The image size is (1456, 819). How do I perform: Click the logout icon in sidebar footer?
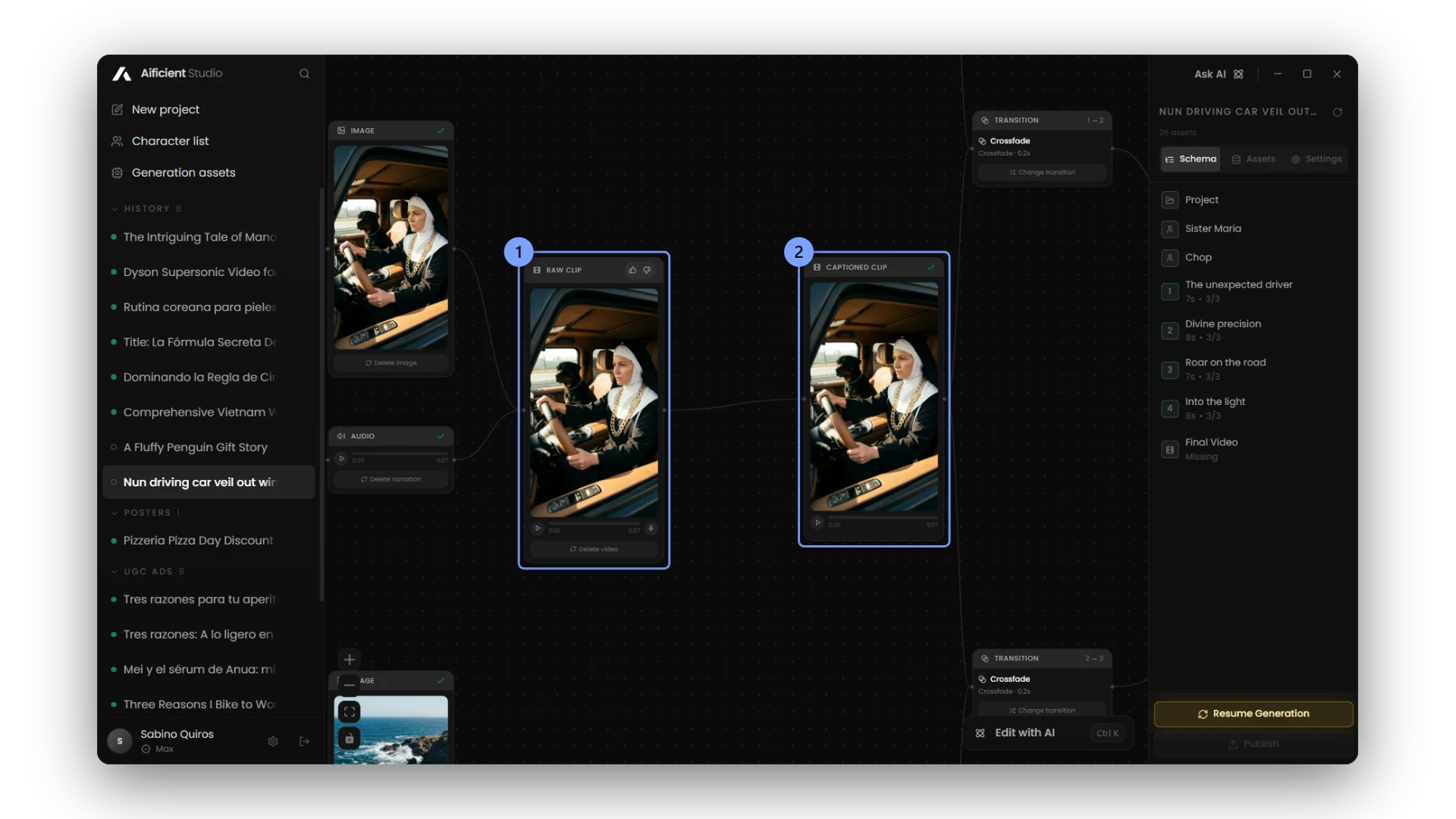(x=304, y=742)
